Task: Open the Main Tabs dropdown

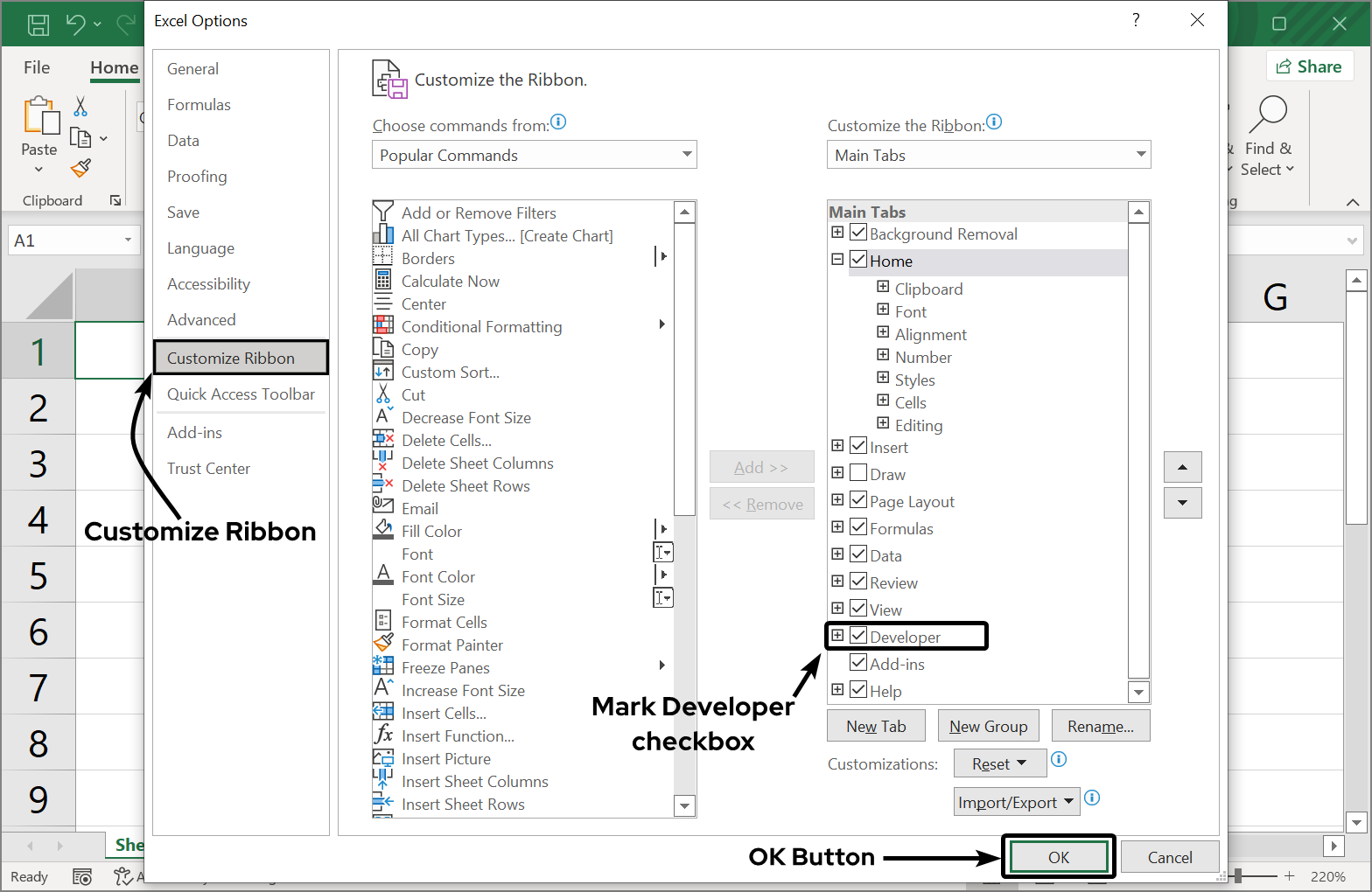Action: tap(989, 155)
